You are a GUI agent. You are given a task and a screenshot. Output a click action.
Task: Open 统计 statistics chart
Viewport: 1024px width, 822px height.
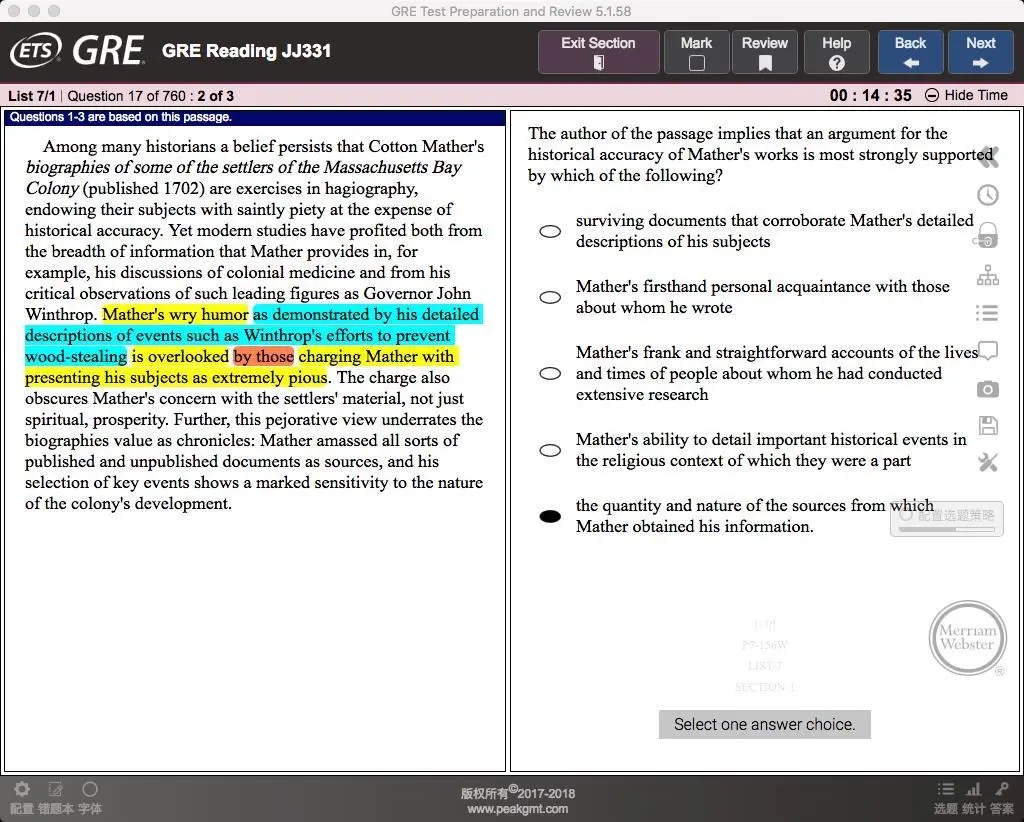tap(973, 798)
